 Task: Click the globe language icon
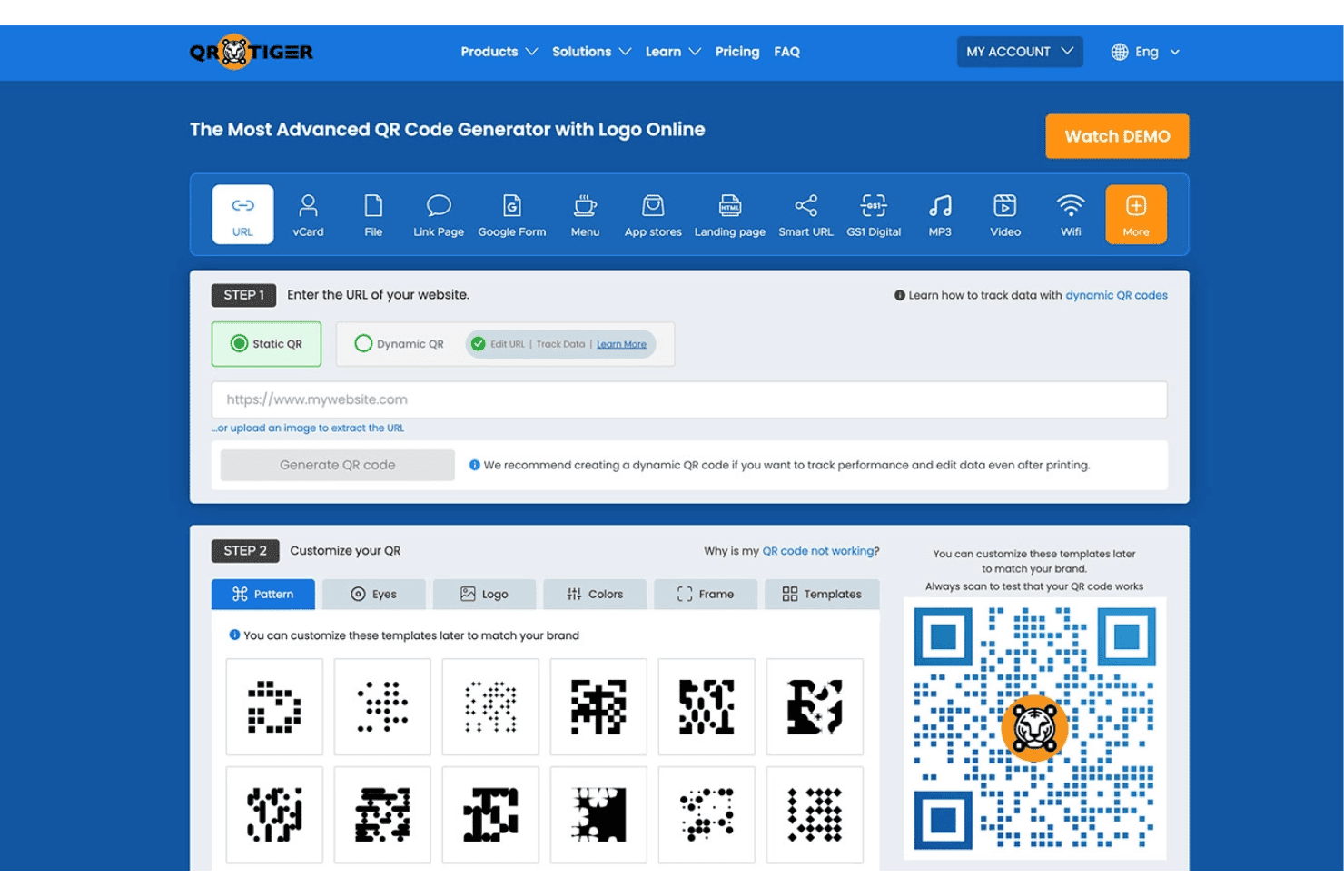click(x=1120, y=52)
